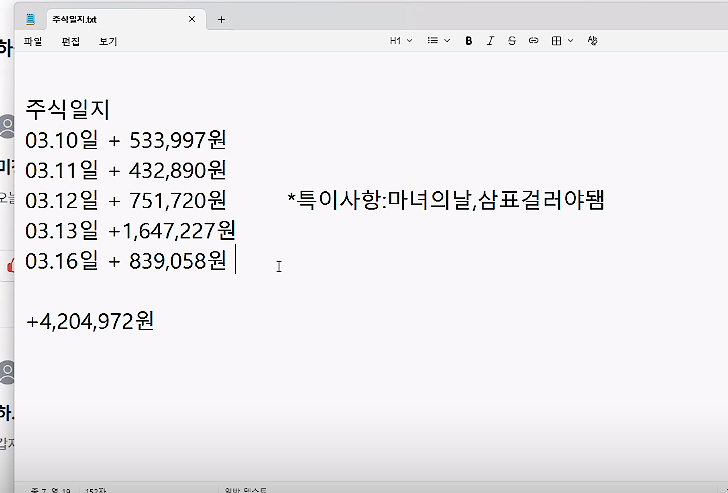The width and height of the screenshot is (728, 493).
Task: Expand the bulleted list style dropdown
Action: coord(439,41)
